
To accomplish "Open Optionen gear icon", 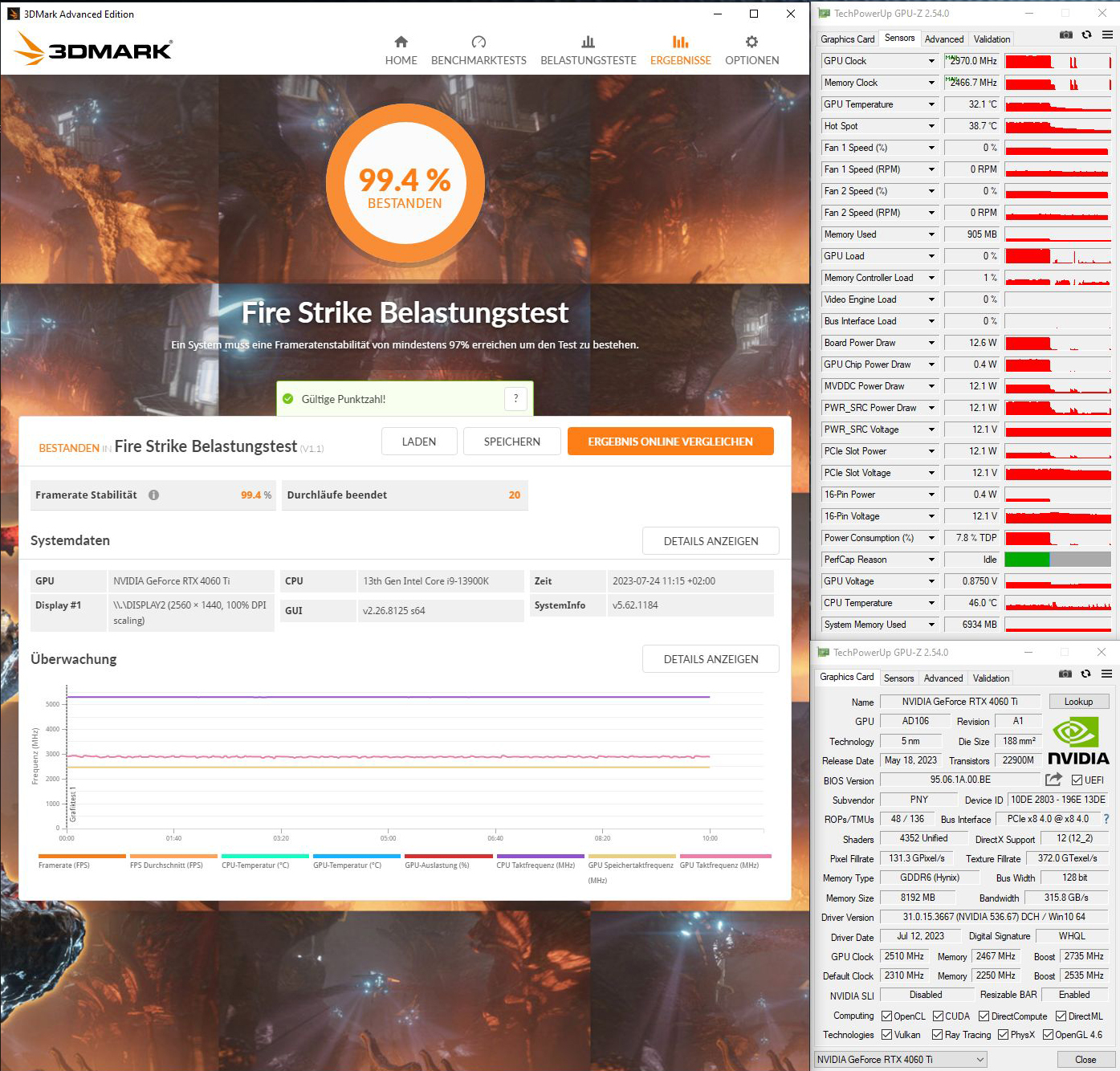I will [751, 42].
